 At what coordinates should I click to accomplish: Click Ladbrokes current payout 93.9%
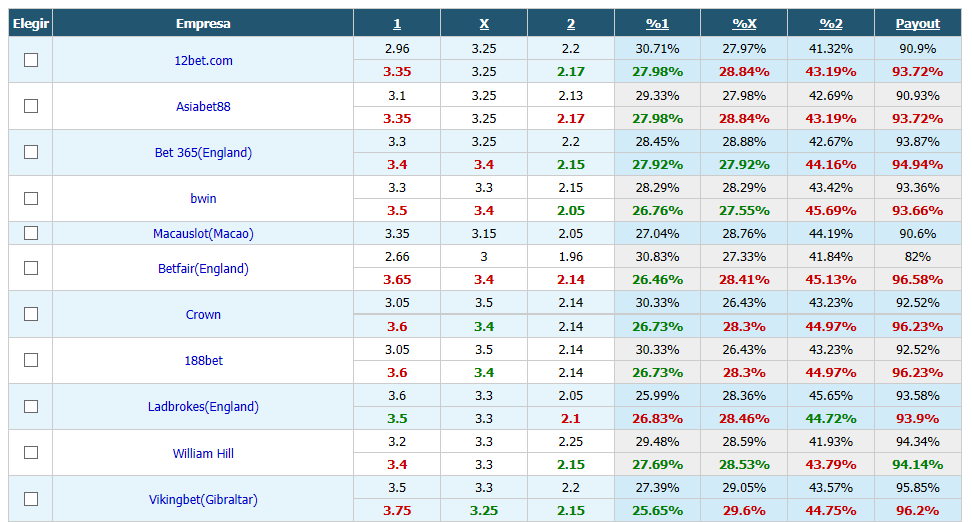coord(917,418)
